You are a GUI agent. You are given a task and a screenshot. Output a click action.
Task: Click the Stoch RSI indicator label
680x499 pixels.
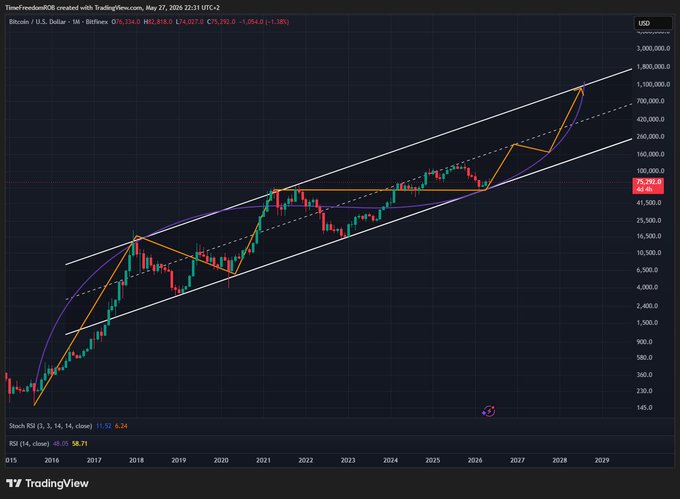coord(50,426)
